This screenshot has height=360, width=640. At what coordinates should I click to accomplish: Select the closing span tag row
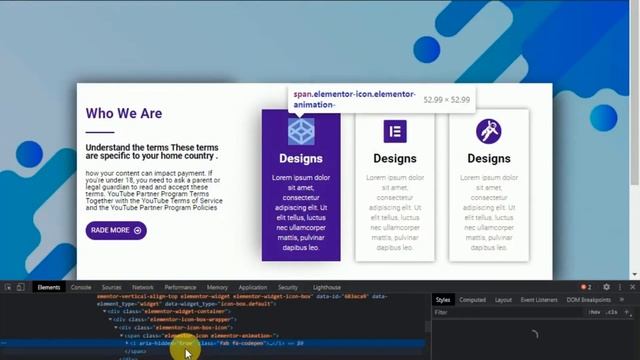click(212, 351)
